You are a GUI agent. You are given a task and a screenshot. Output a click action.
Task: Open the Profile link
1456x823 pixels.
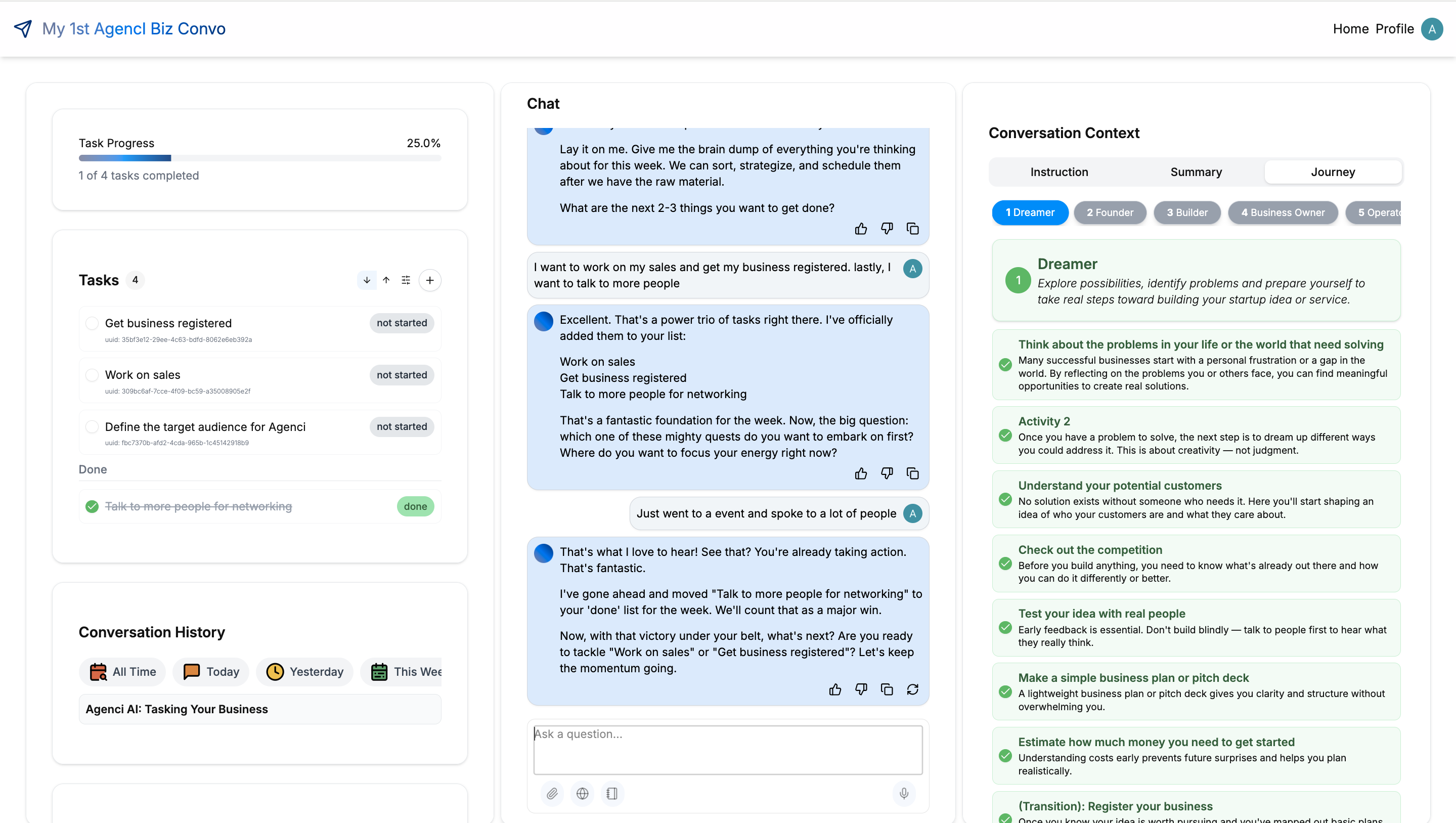click(x=1394, y=29)
